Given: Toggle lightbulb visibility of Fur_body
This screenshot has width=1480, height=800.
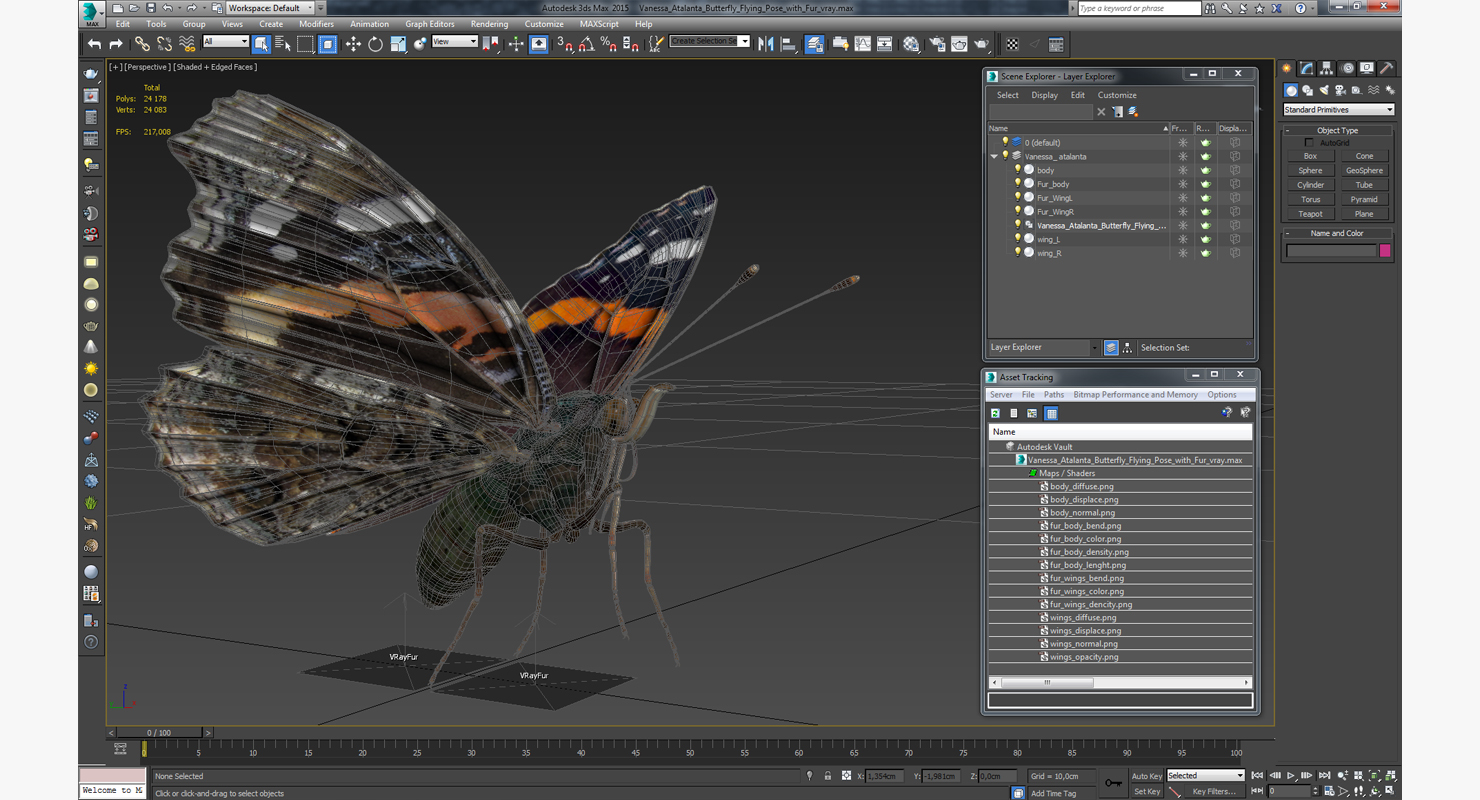Looking at the screenshot, I should coord(1018,184).
